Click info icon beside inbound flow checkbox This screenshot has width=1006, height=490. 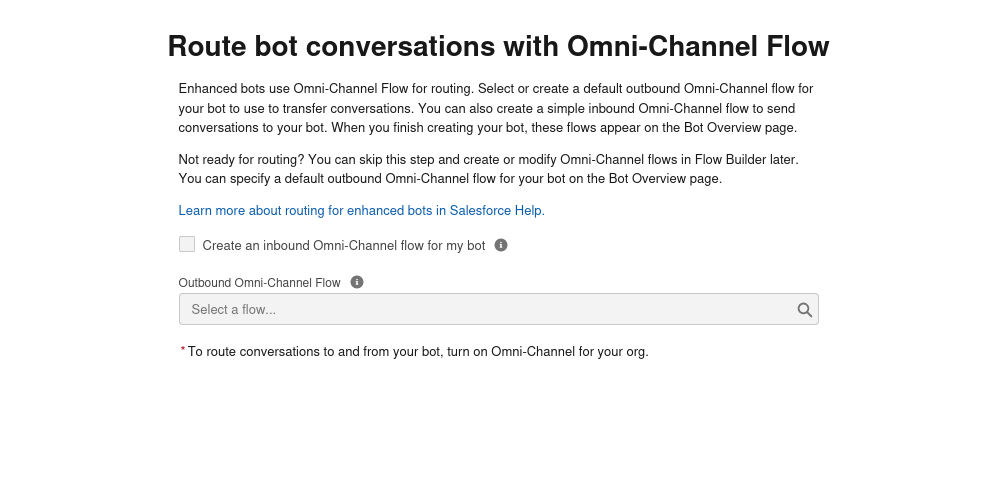(501, 245)
